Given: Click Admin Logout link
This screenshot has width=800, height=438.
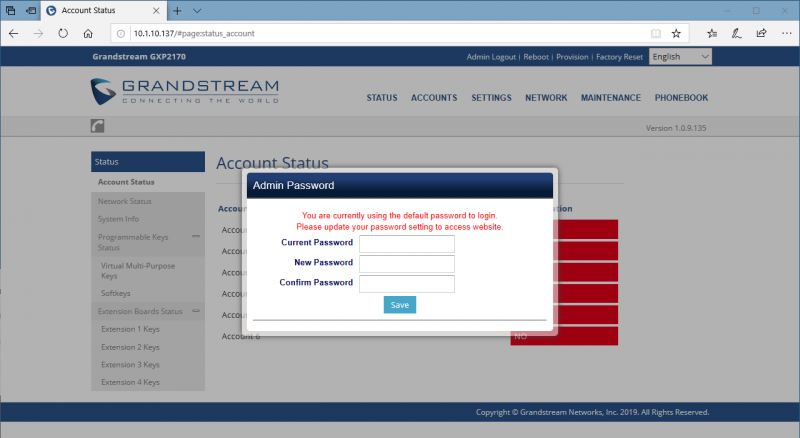Looking at the screenshot, I should point(491,57).
